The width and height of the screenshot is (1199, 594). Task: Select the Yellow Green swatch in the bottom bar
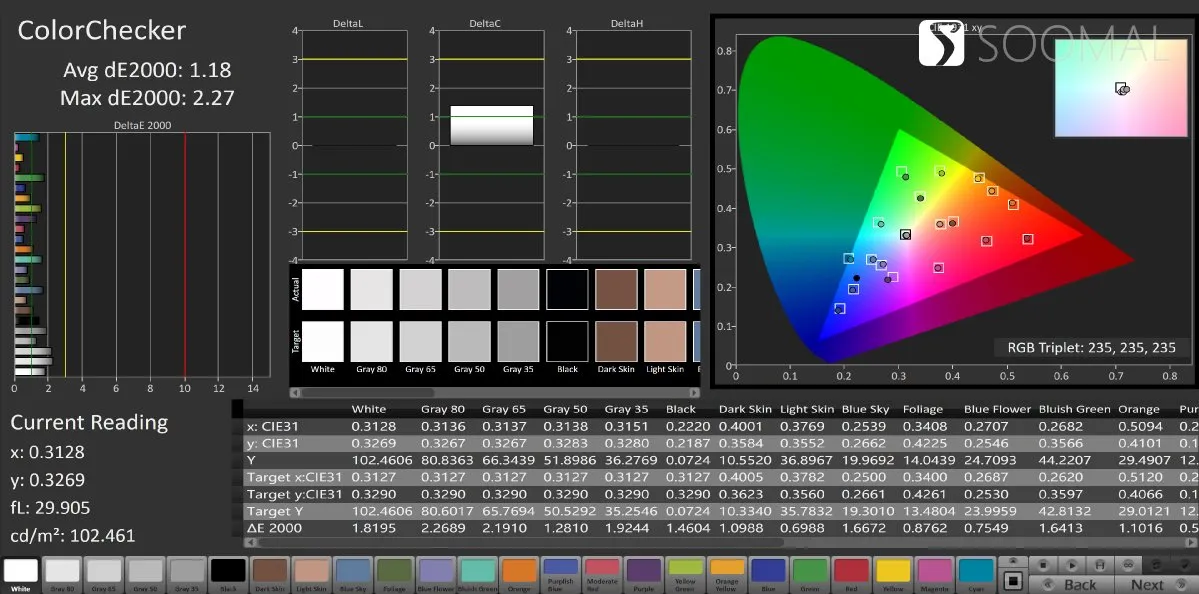click(684, 574)
